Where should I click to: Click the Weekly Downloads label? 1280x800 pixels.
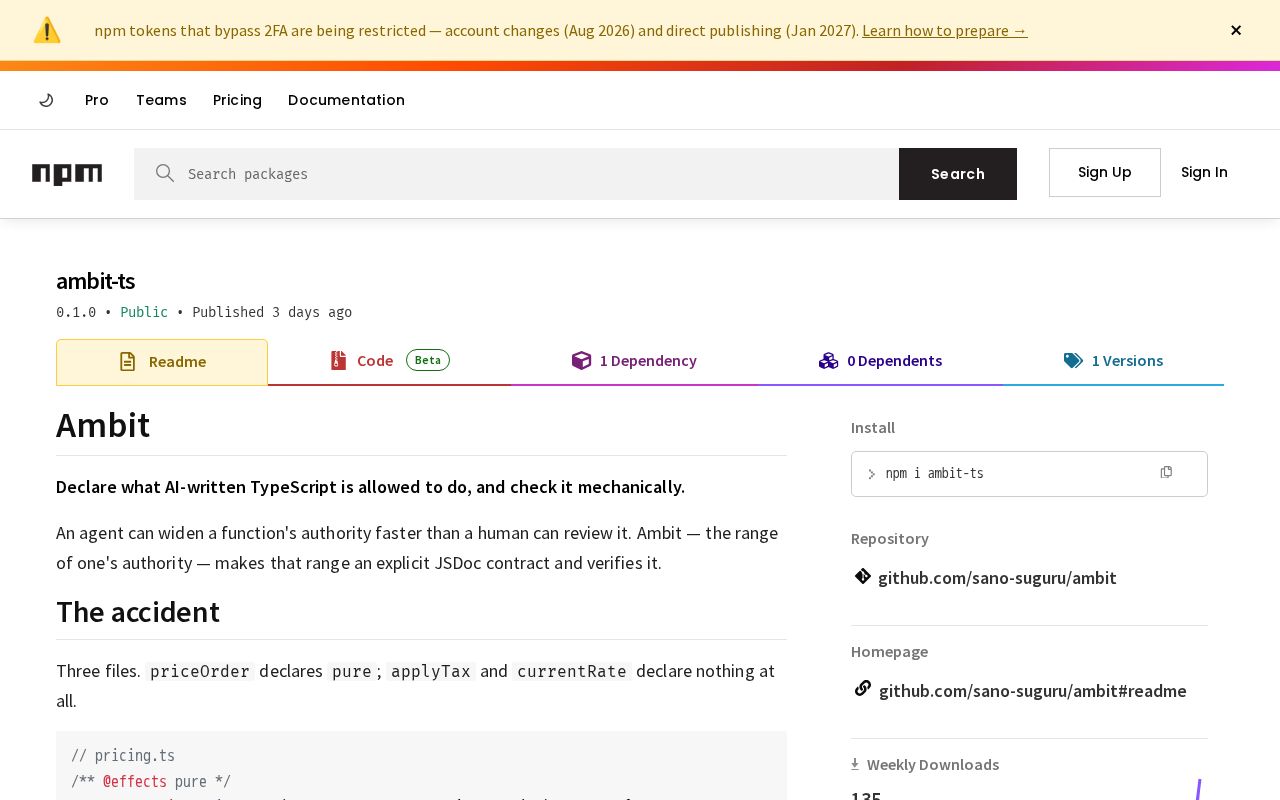pos(933,765)
